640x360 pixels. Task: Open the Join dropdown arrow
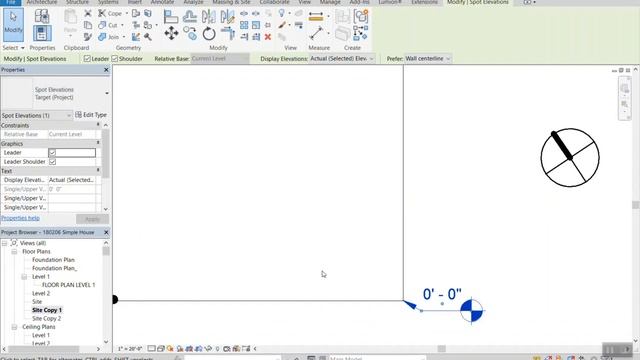[x=124, y=37]
